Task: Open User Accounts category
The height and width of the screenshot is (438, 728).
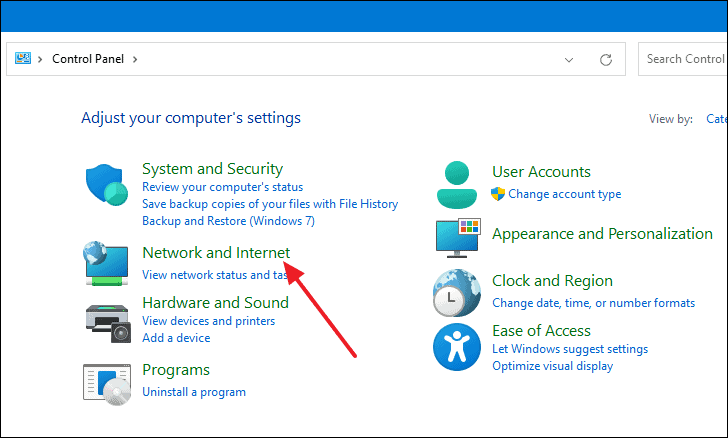Action: 541,172
